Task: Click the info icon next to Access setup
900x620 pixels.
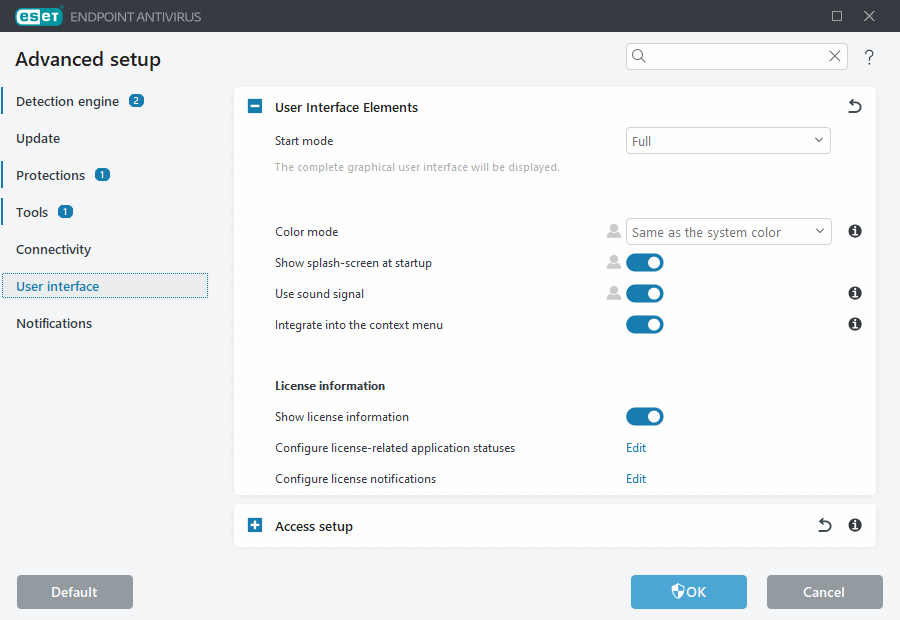Action: coord(855,525)
